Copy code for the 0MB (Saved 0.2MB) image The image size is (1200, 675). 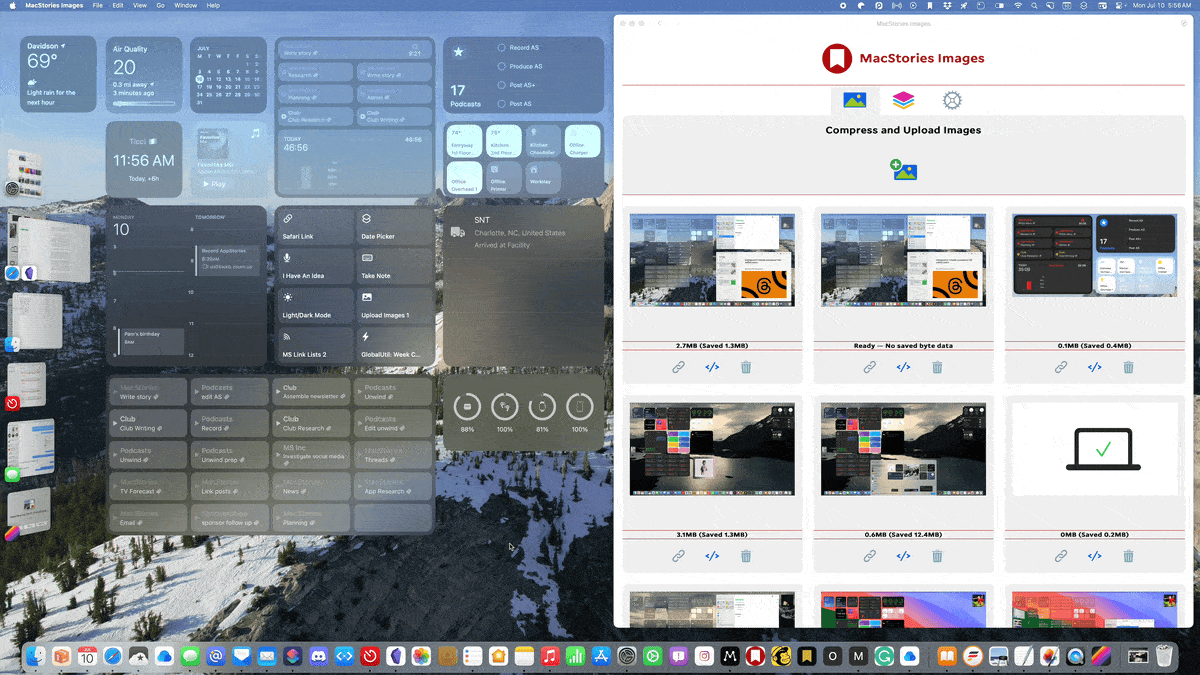1095,556
